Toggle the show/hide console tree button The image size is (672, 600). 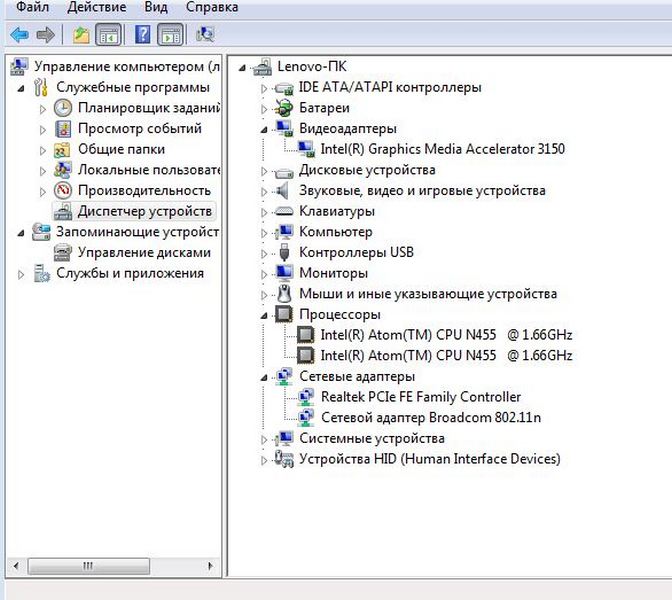(x=108, y=35)
